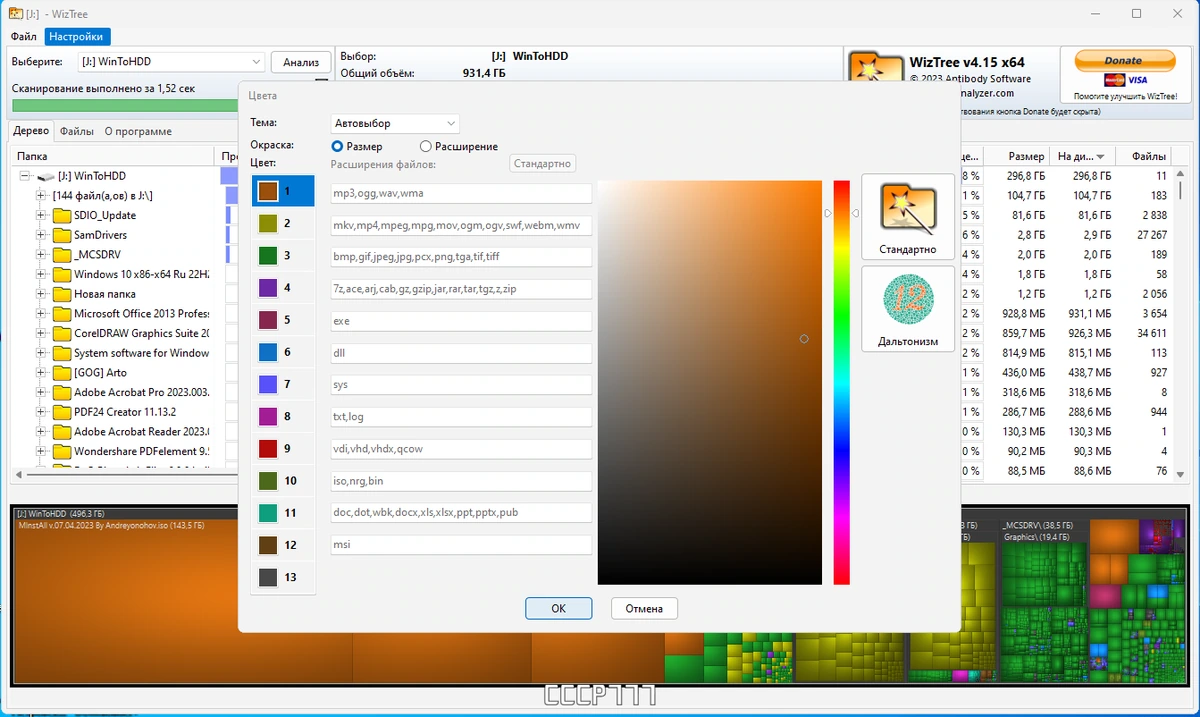The image size is (1200, 717).
Task: Click the exe extensions field
Action: click(462, 321)
